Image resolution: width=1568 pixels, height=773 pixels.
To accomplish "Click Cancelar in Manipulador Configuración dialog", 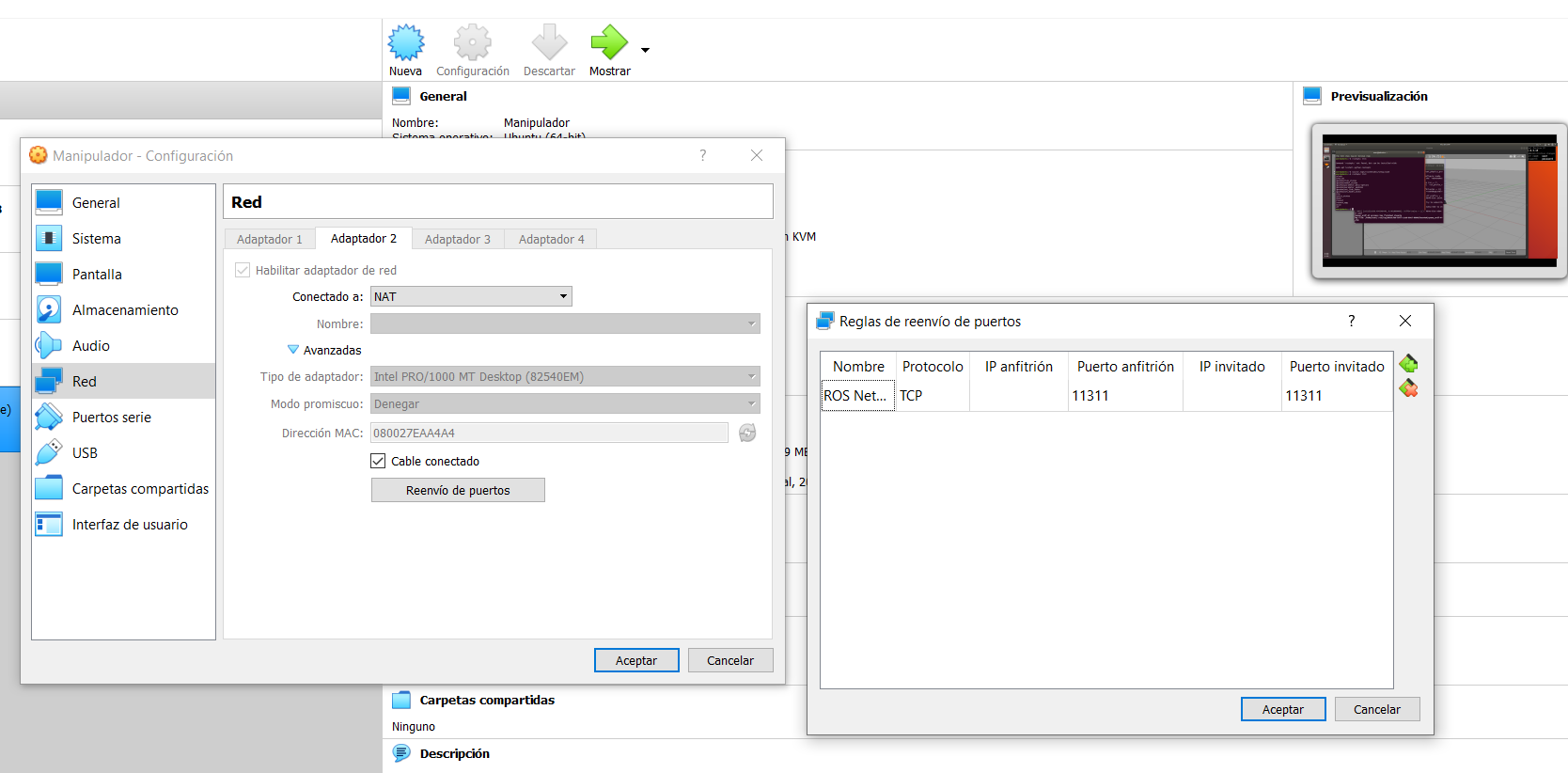I will point(730,660).
